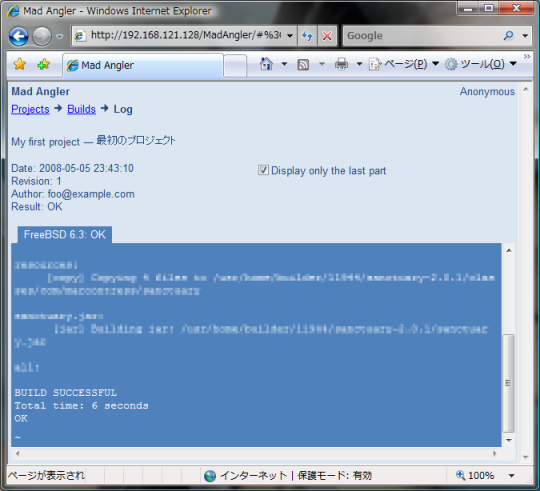
Task: Click the Google search magnifier icon
Action: tap(508, 35)
